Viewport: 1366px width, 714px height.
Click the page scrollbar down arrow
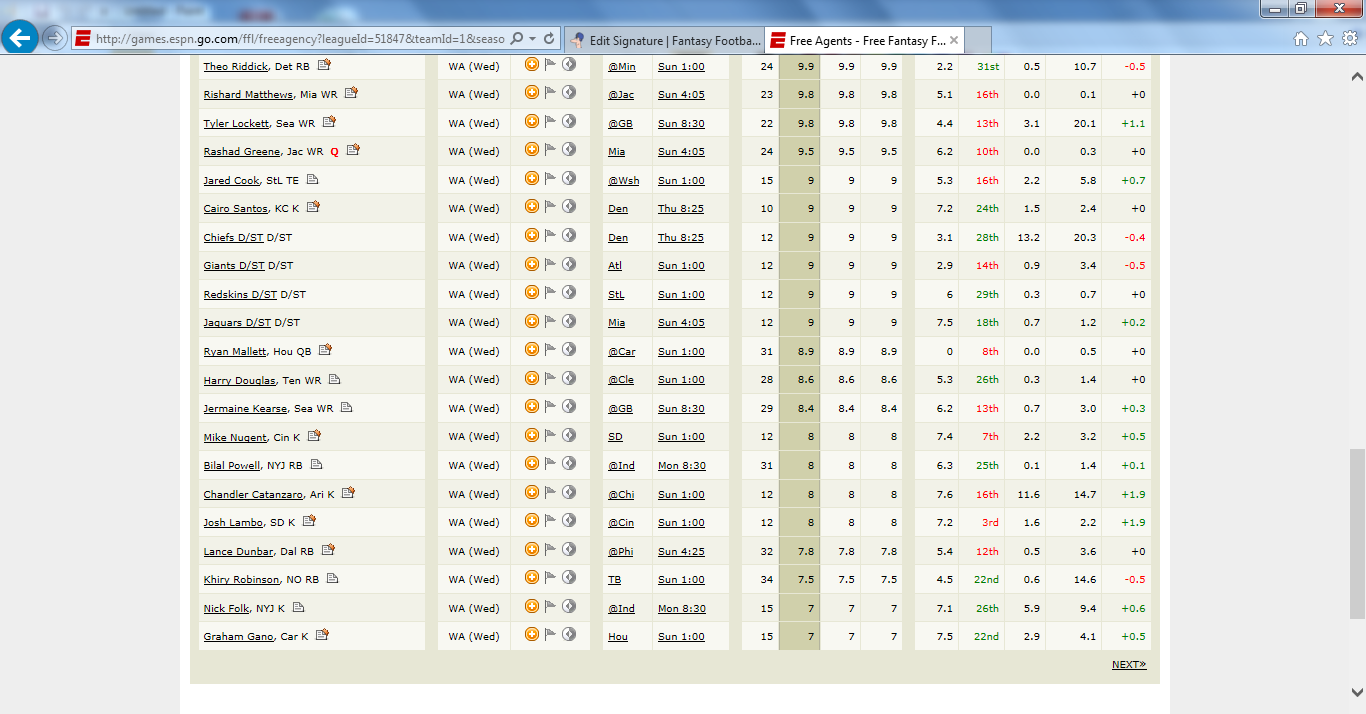pyautogui.click(x=1357, y=692)
